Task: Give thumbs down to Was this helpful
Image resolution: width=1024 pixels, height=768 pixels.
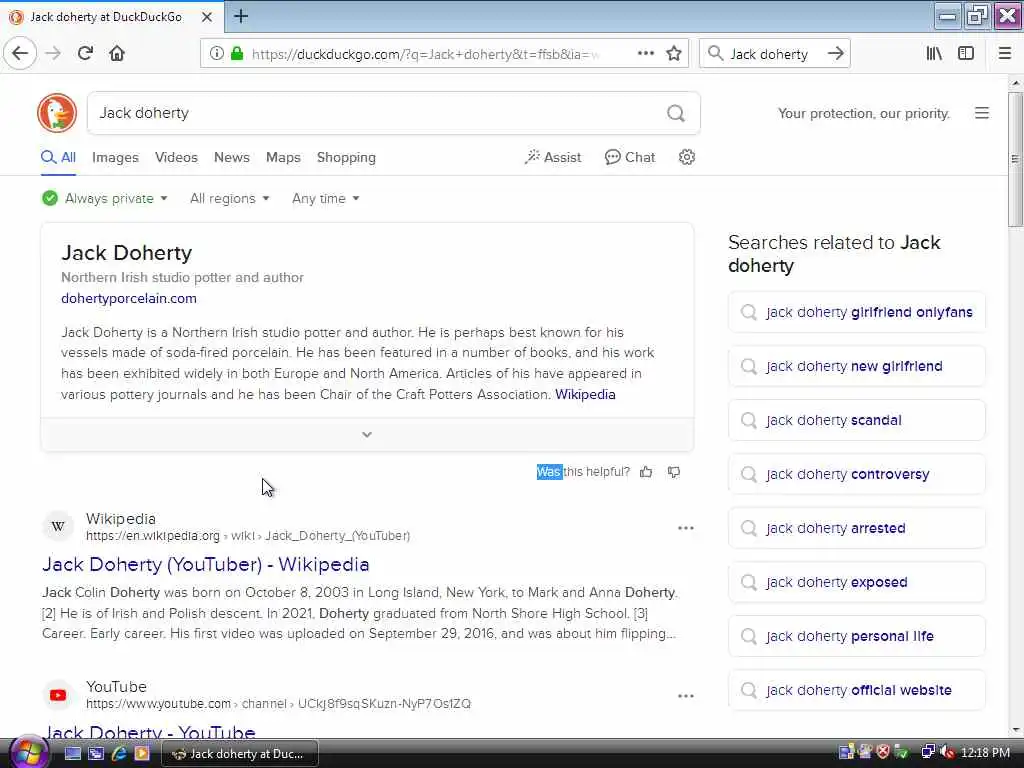Action: [x=674, y=472]
